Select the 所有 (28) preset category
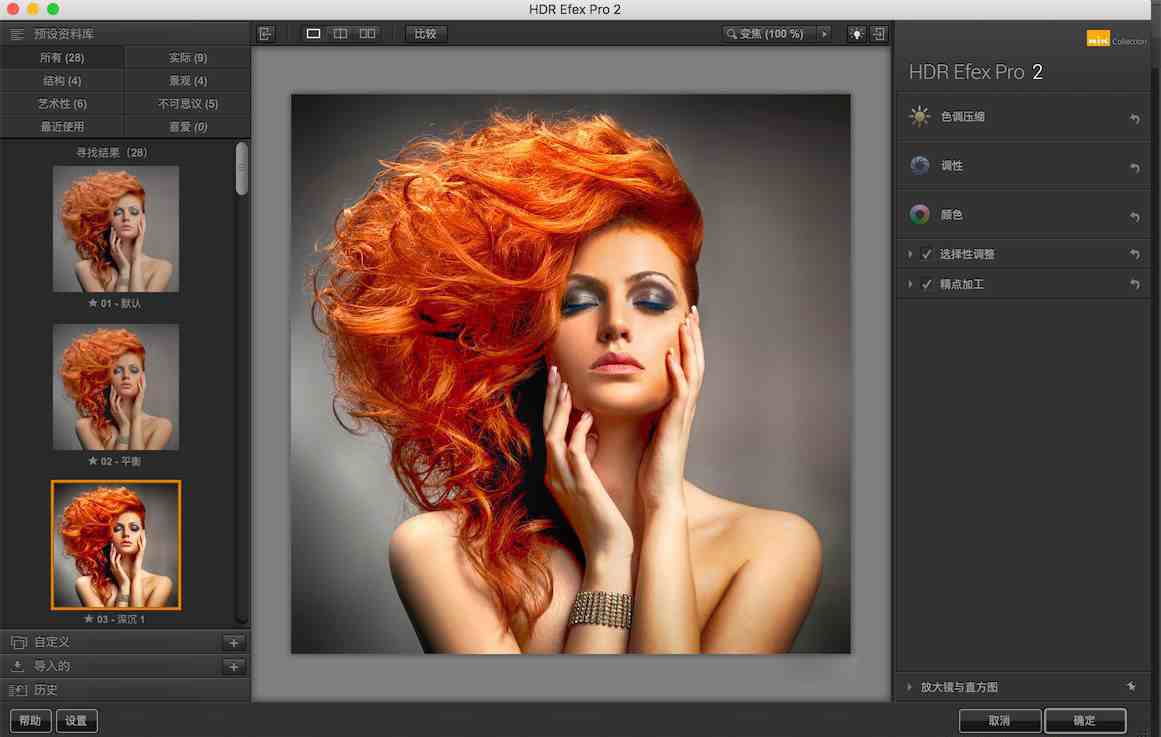This screenshot has height=737, width=1161. [x=62, y=57]
